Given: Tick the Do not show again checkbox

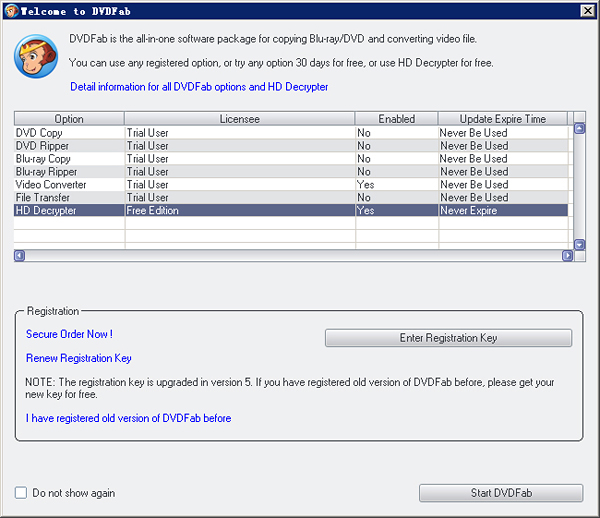Looking at the screenshot, I should pyautogui.click(x=21, y=492).
